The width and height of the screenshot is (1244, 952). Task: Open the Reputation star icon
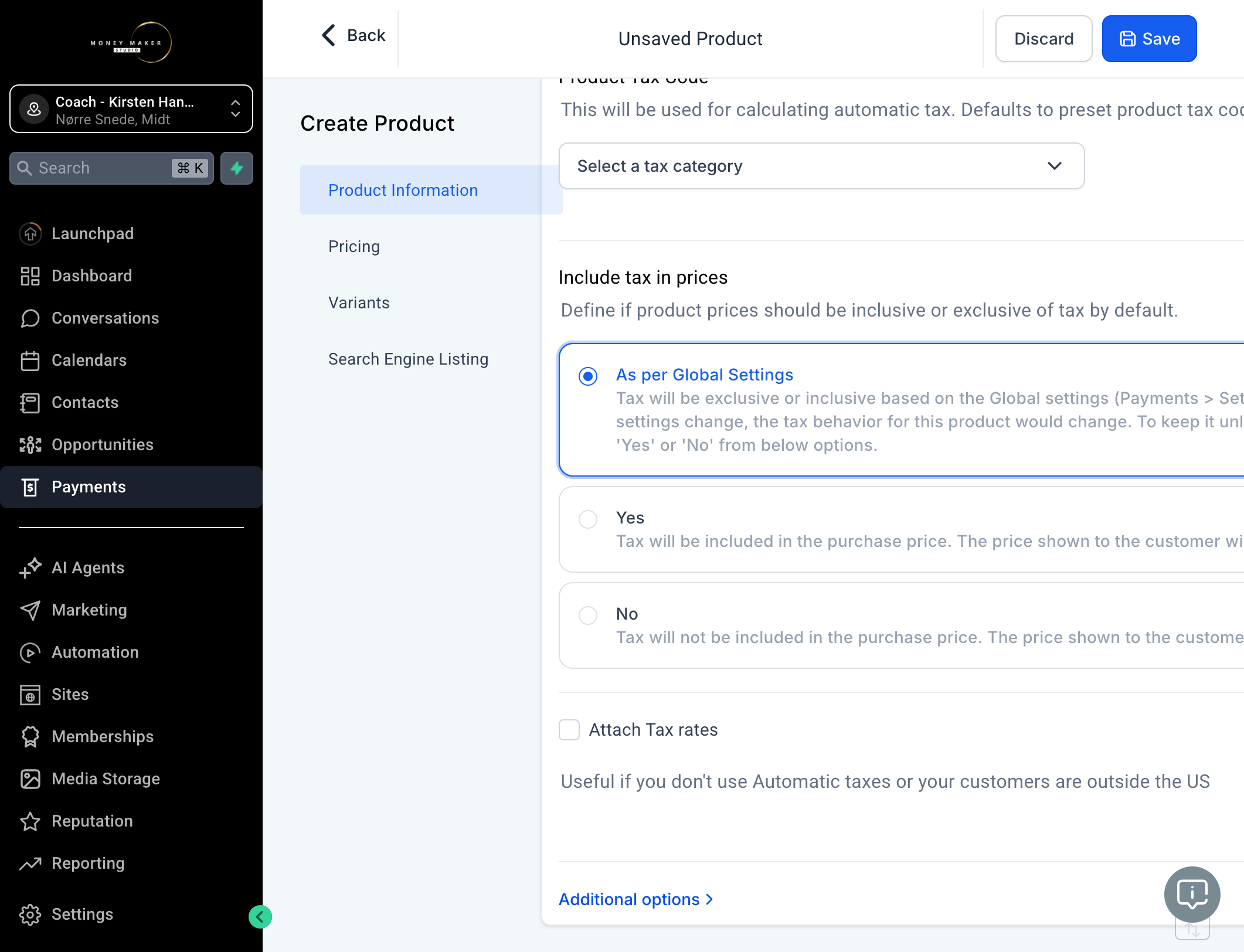[30, 821]
